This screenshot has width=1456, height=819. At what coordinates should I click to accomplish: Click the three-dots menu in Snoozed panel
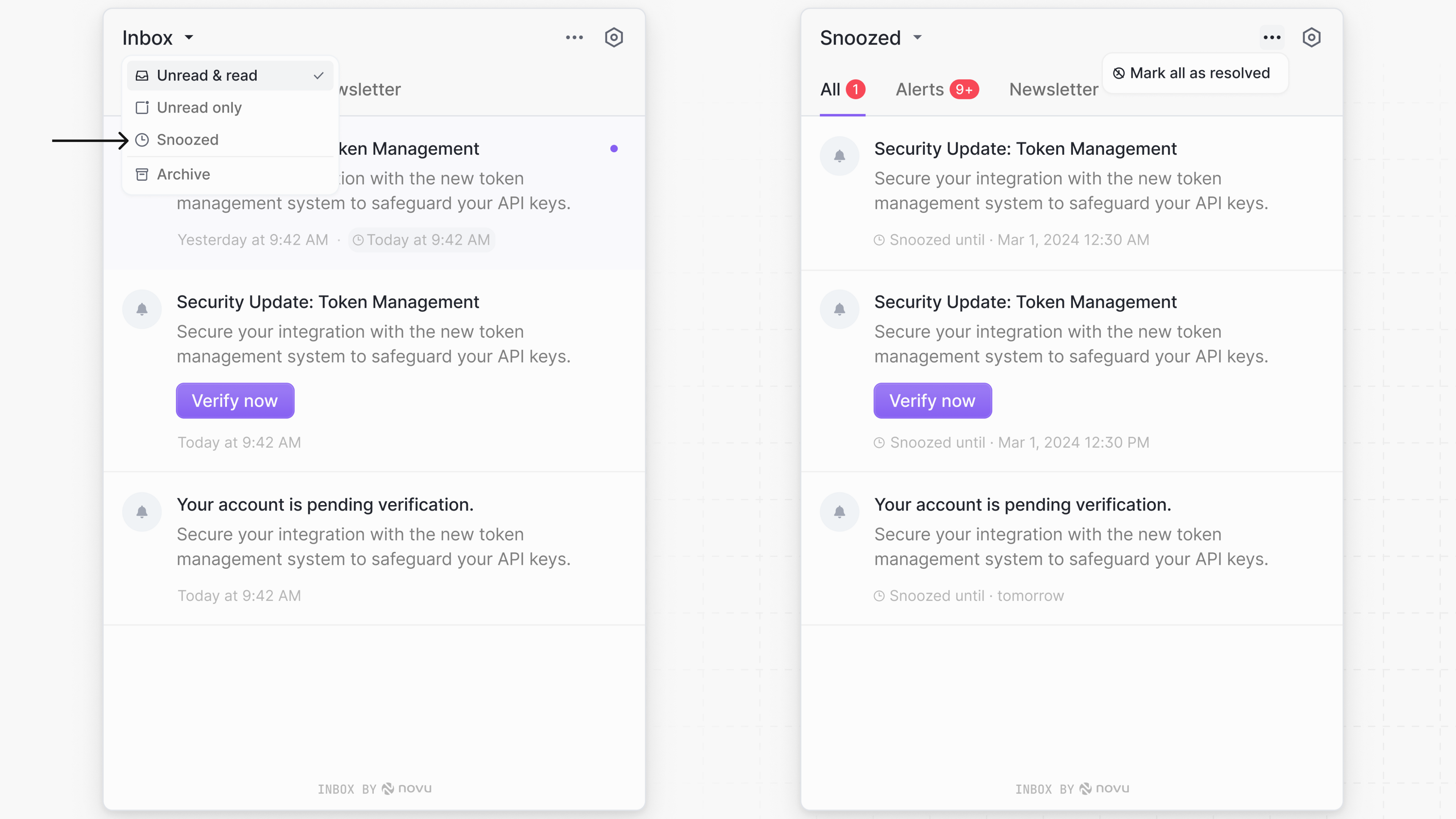point(1272,37)
